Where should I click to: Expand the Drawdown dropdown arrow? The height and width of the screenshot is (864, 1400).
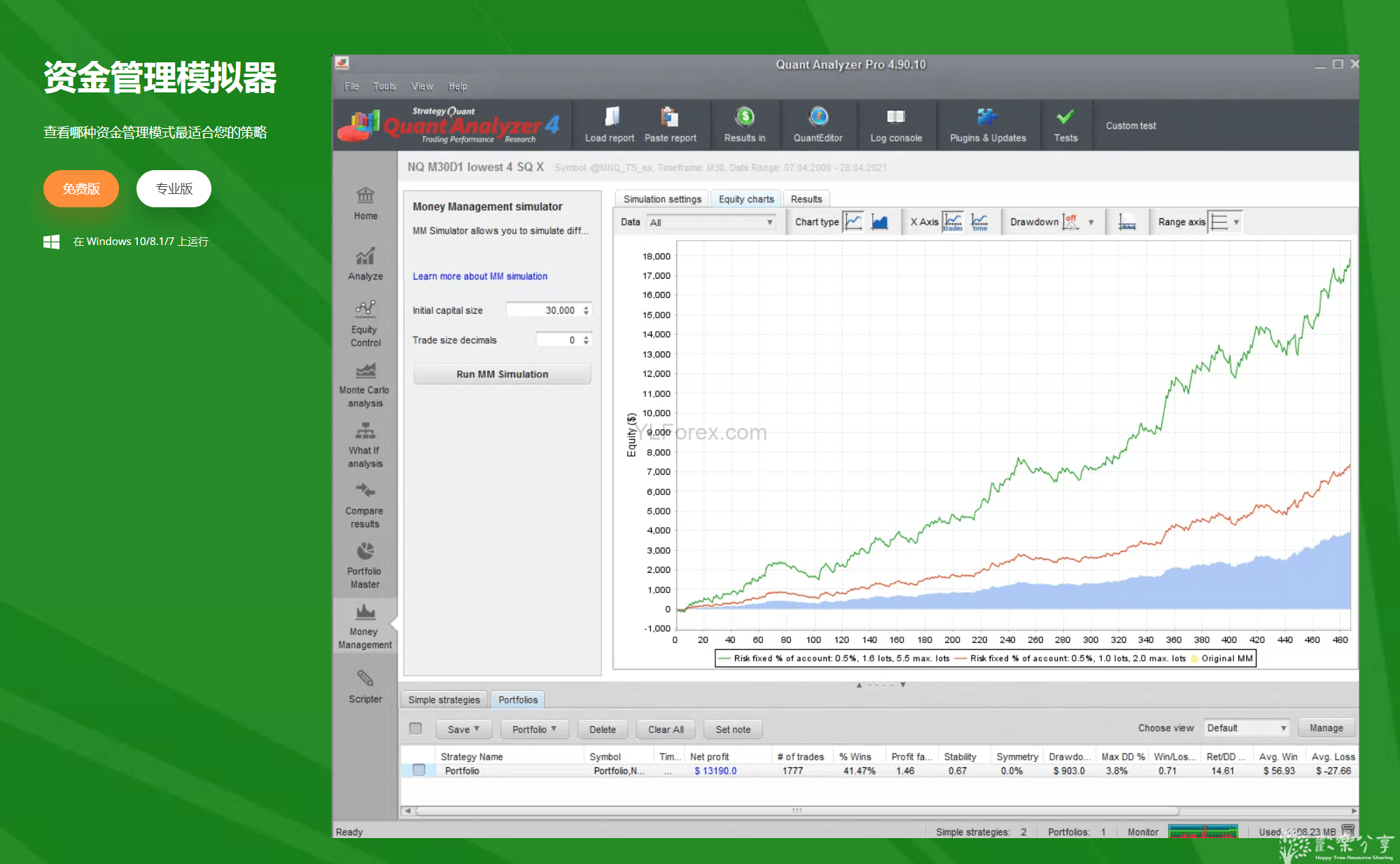[x=1091, y=222]
